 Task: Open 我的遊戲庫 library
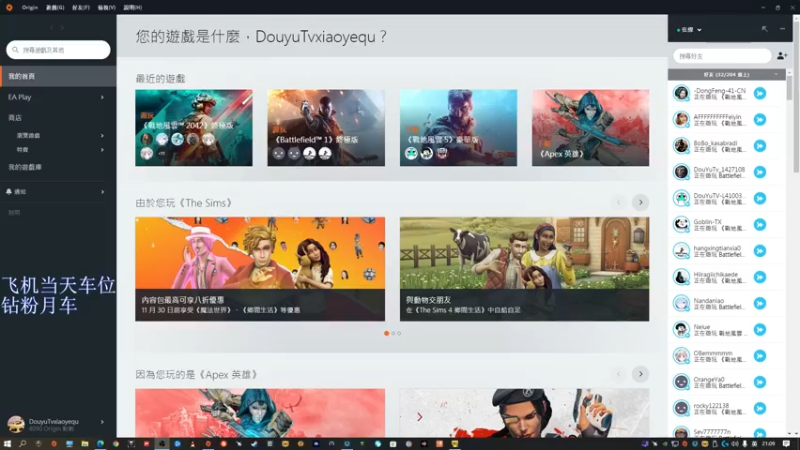[25, 167]
